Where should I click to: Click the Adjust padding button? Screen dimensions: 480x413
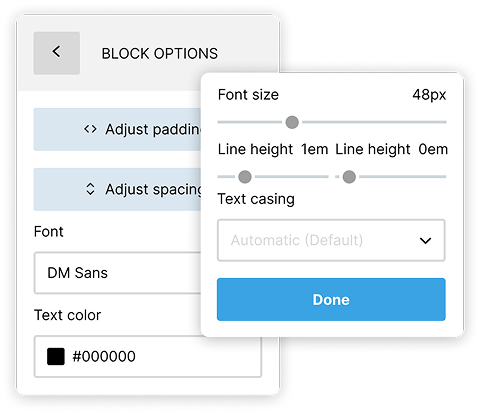pyautogui.click(x=117, y=129)
